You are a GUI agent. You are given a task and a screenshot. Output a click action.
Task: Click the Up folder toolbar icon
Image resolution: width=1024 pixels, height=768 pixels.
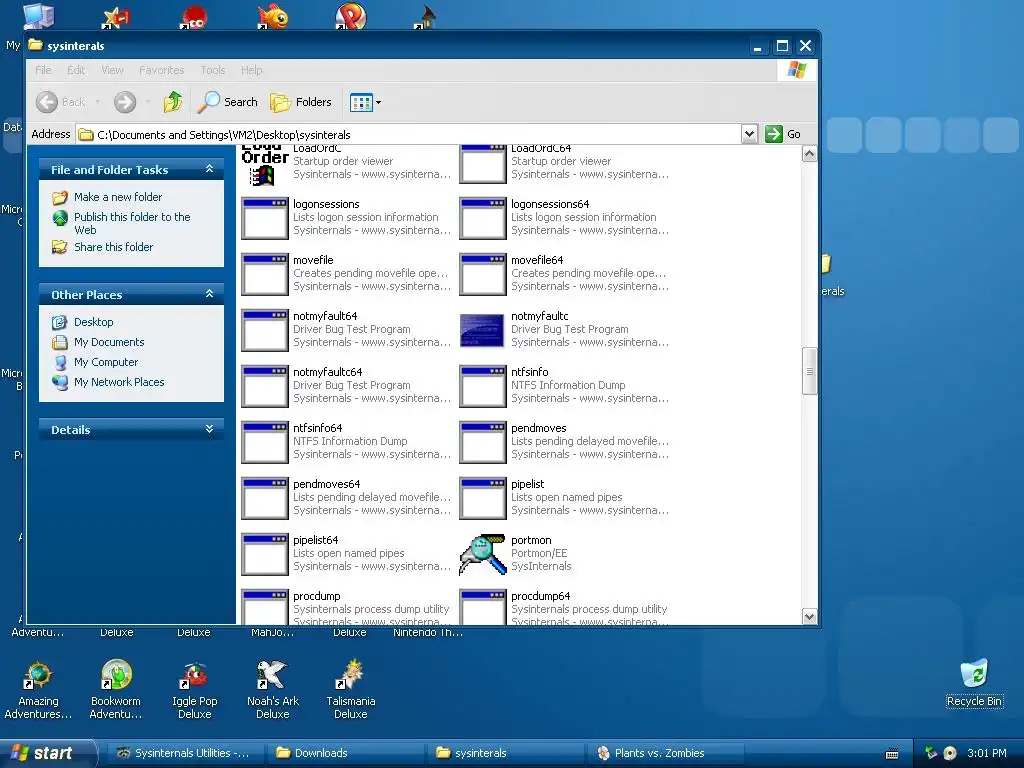coord(173,102)
